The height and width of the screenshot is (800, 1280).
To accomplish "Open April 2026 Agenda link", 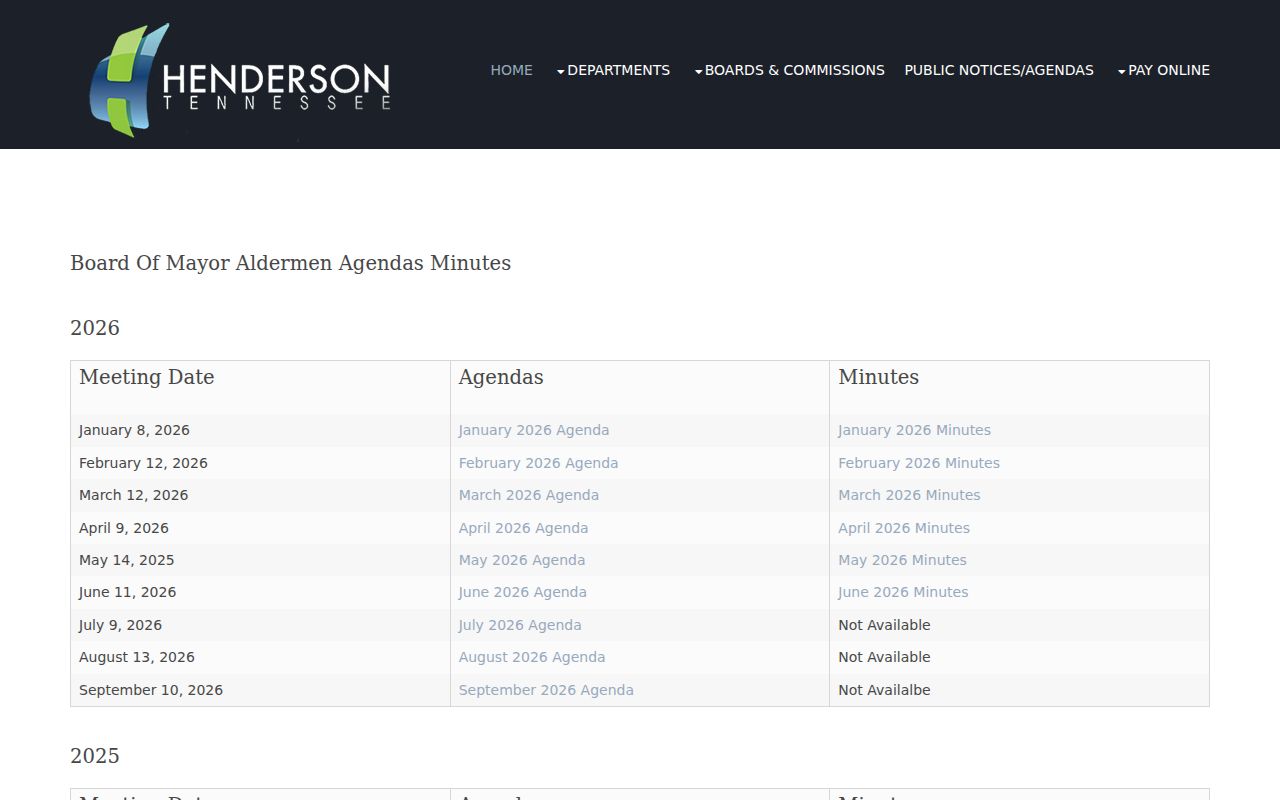I will coord(523,528).
